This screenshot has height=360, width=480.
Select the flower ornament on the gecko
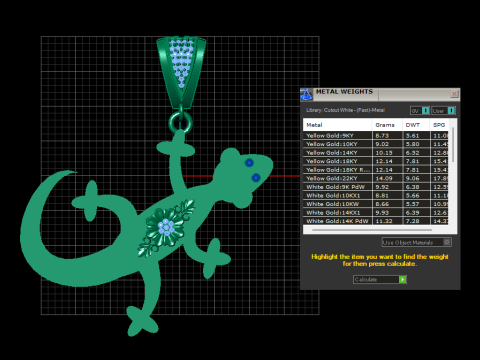(x=166, y=228)
